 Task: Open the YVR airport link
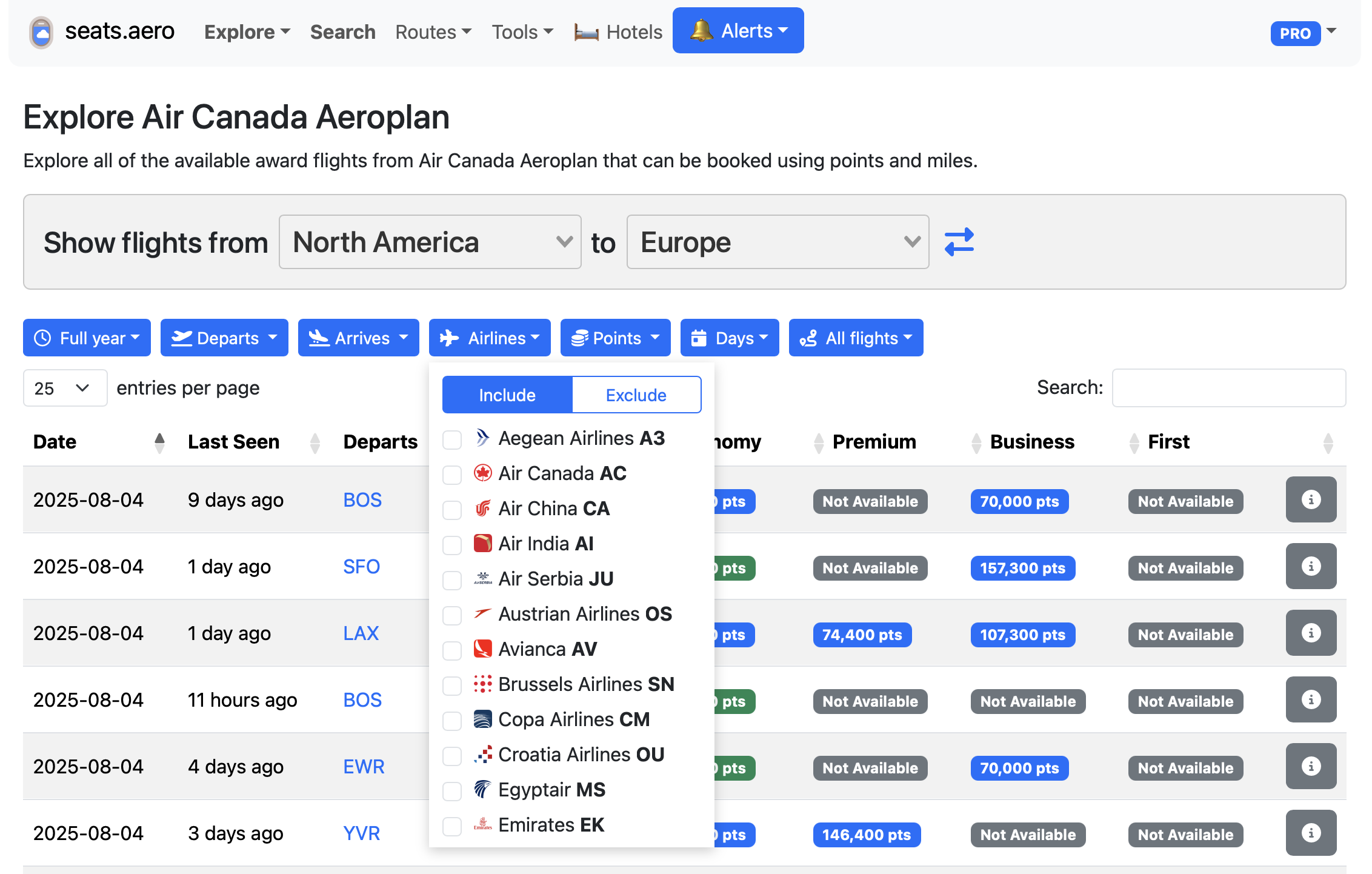[361, 833]
